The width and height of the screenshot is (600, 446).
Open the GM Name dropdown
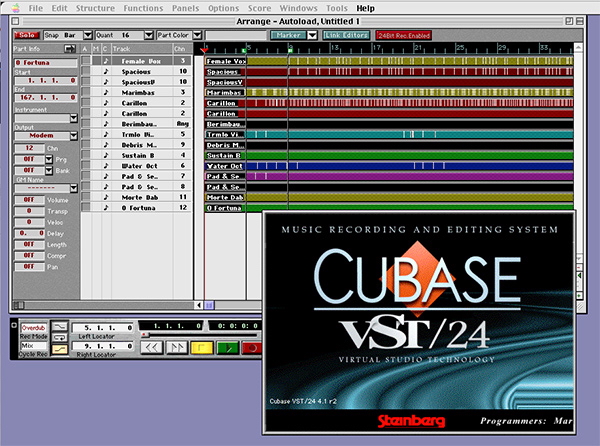74,188
